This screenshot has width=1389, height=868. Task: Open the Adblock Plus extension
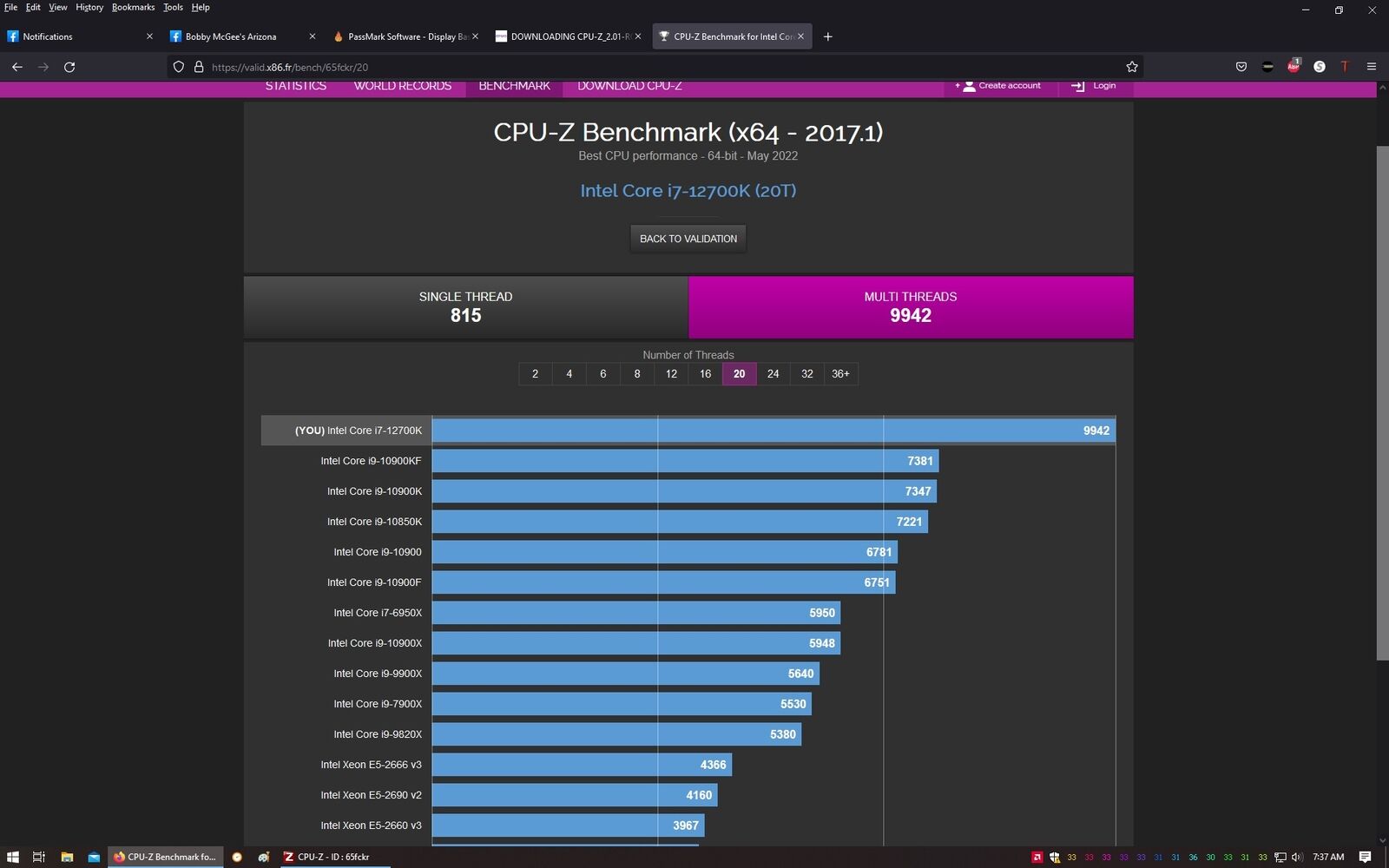tap(1294, 66)
